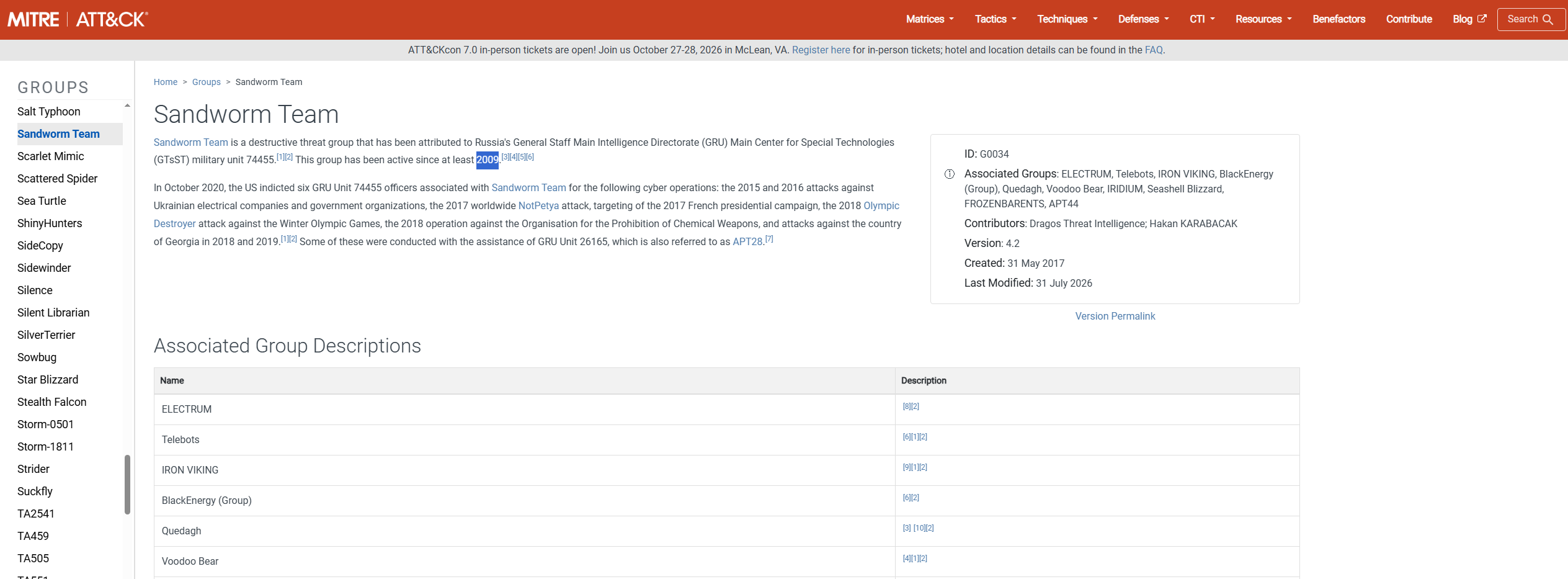The image size is (1568, 579).
Task: Open the CTI dropdown menu
Action: (x=1202, y=19)
